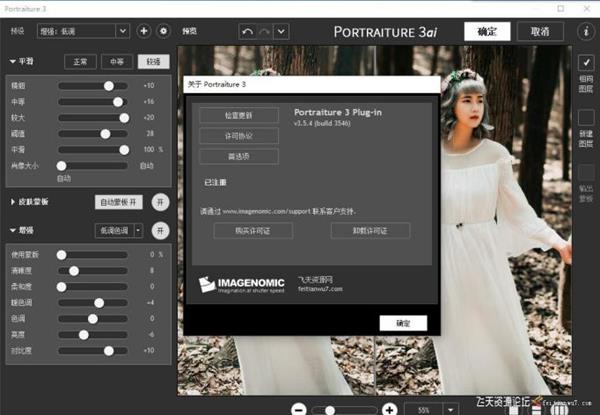This screenshot has width=600, height=415.
Task: Click the main 确定 confirm button in header
Action: pyautogui.click(x=487, y=31)
